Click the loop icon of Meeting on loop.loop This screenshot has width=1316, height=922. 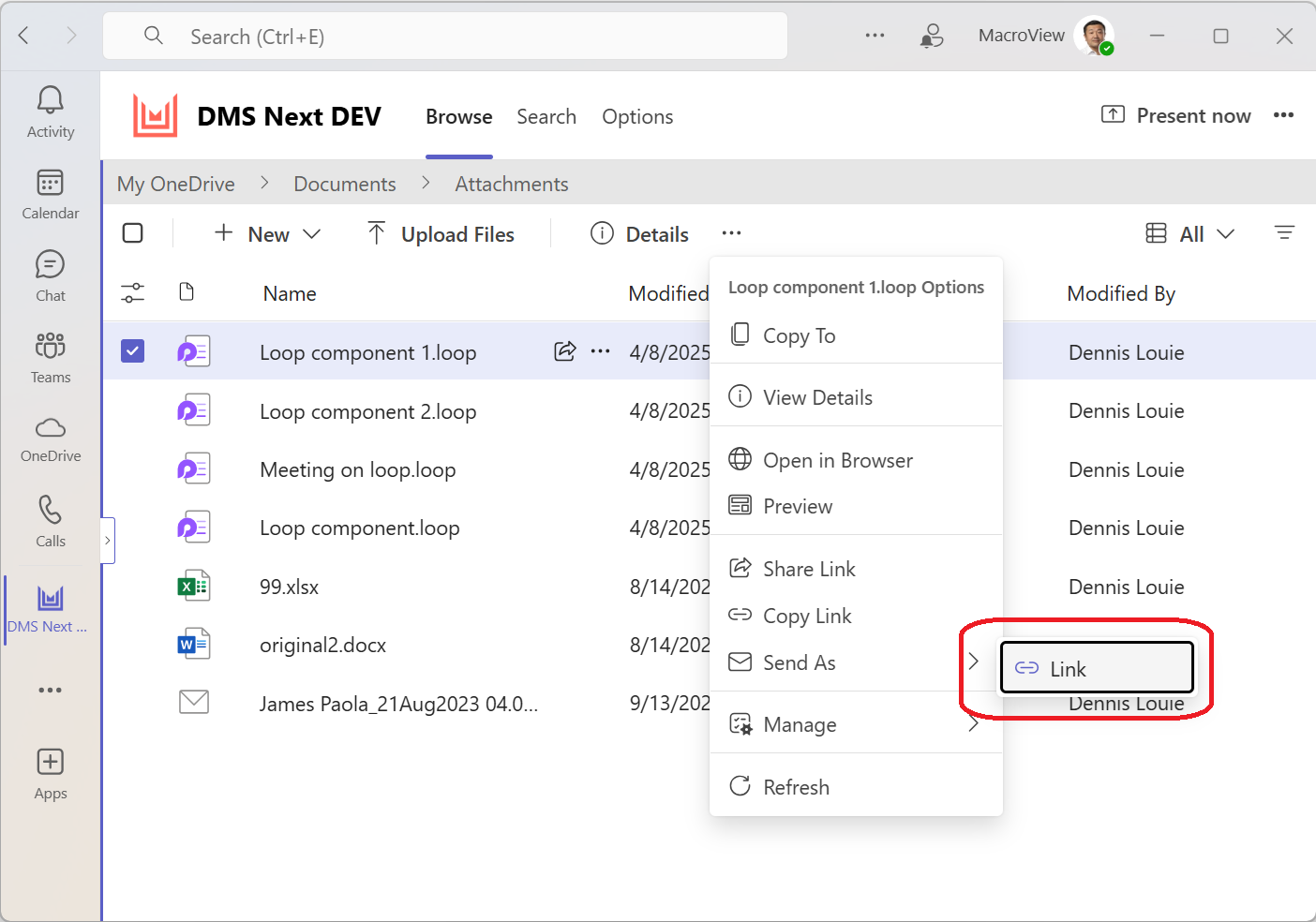pos(193,468)
